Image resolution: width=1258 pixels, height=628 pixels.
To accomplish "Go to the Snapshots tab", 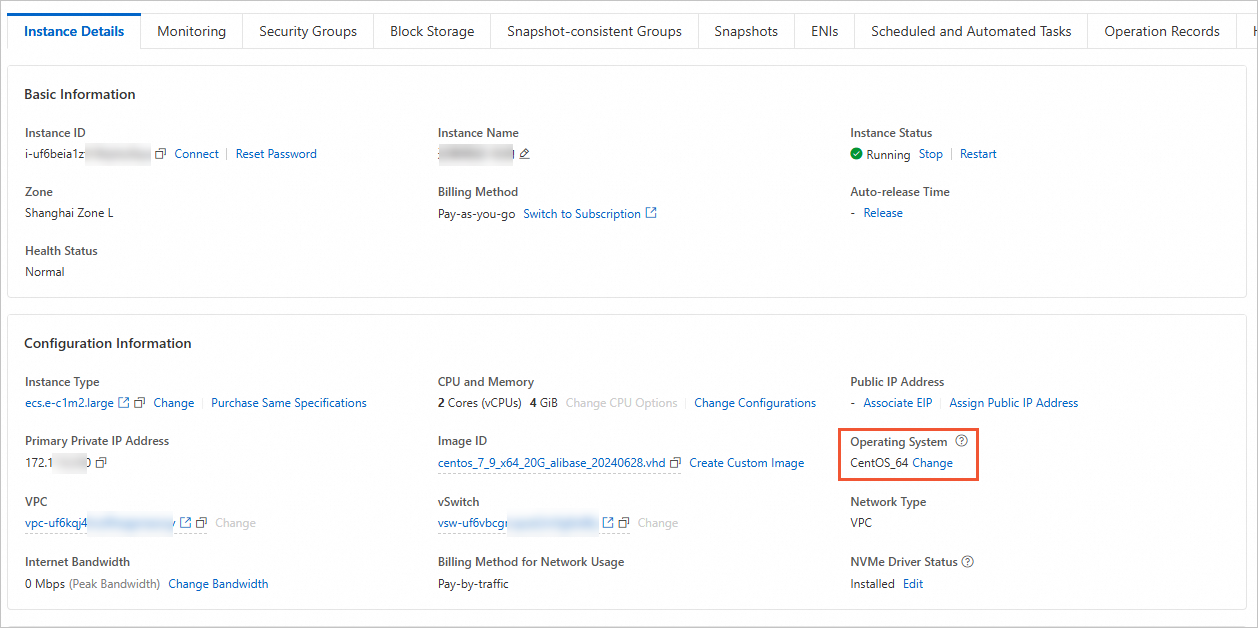I will 746,31.
